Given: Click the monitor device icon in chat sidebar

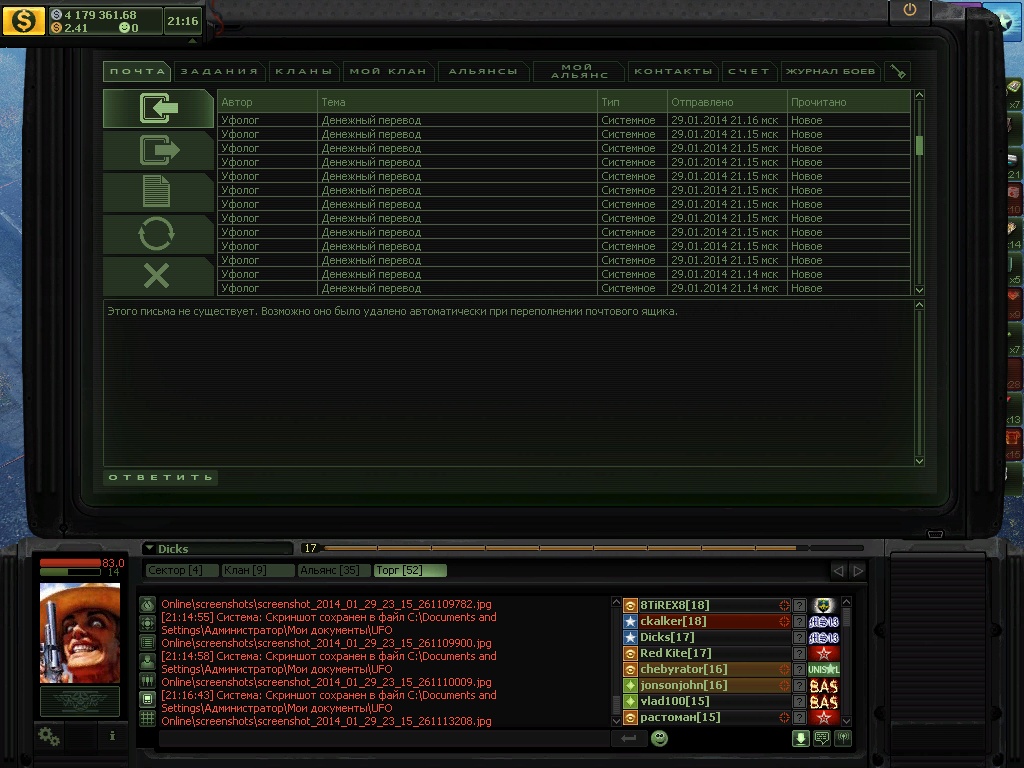Looking at the screenshot, I should [x=148, y=699].
